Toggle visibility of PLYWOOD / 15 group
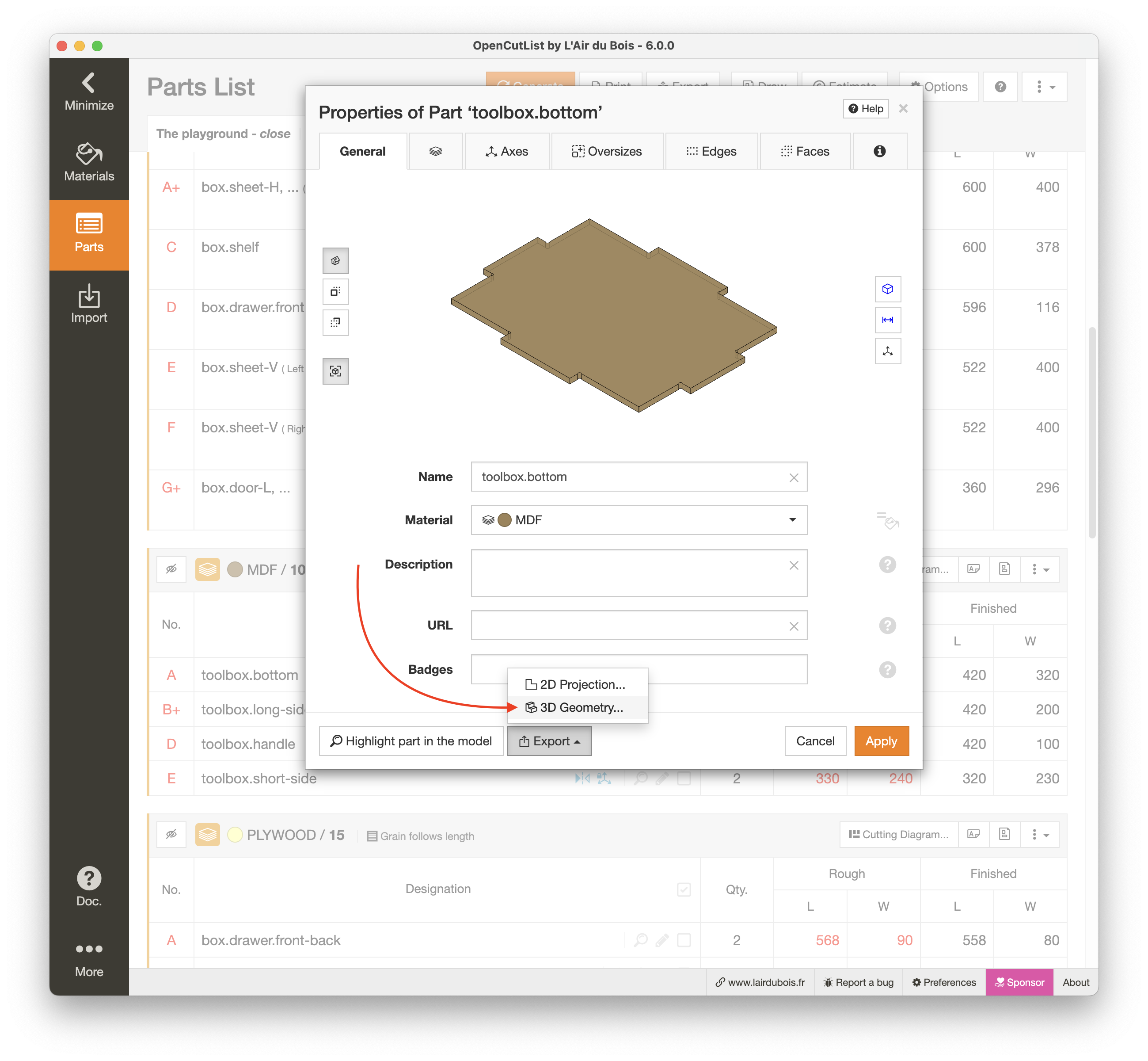 (171, 835)
